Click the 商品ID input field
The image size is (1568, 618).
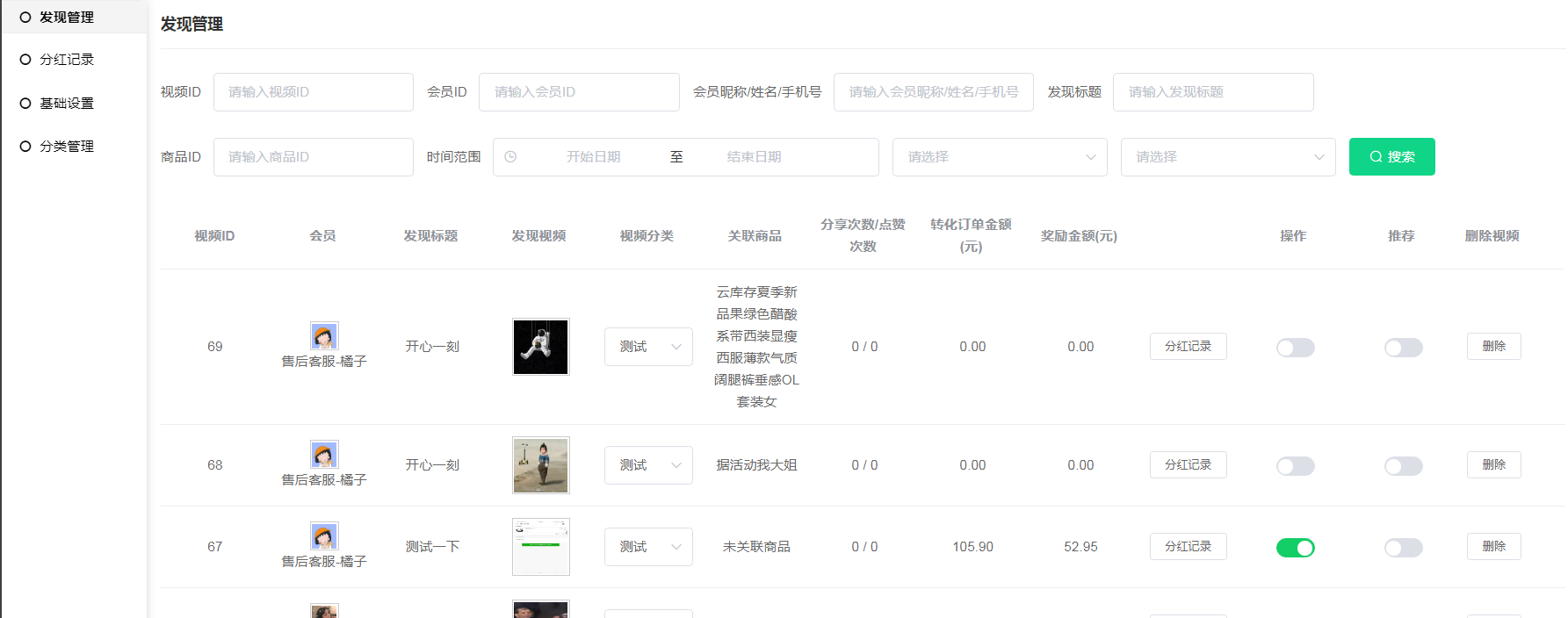[x=314, y=157]
